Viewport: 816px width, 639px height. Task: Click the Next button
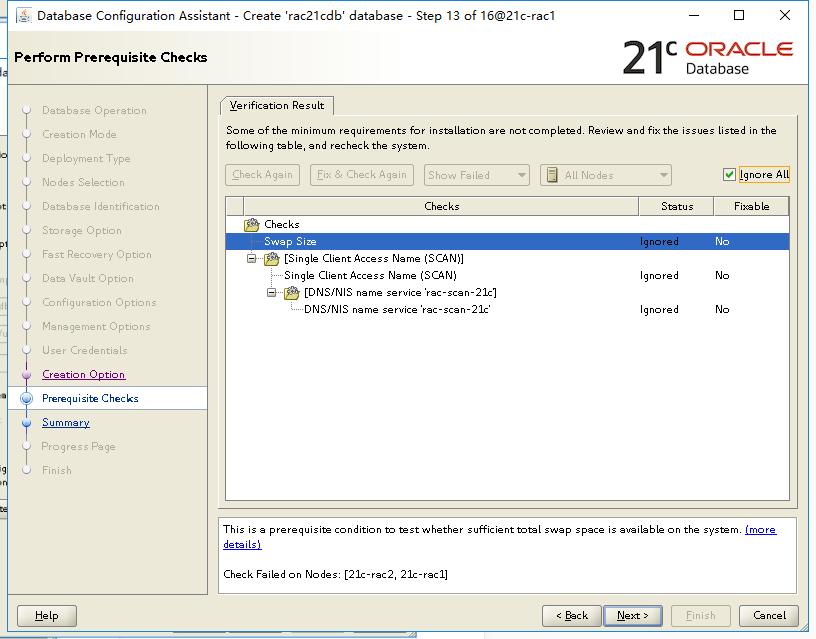coord(633,616)
